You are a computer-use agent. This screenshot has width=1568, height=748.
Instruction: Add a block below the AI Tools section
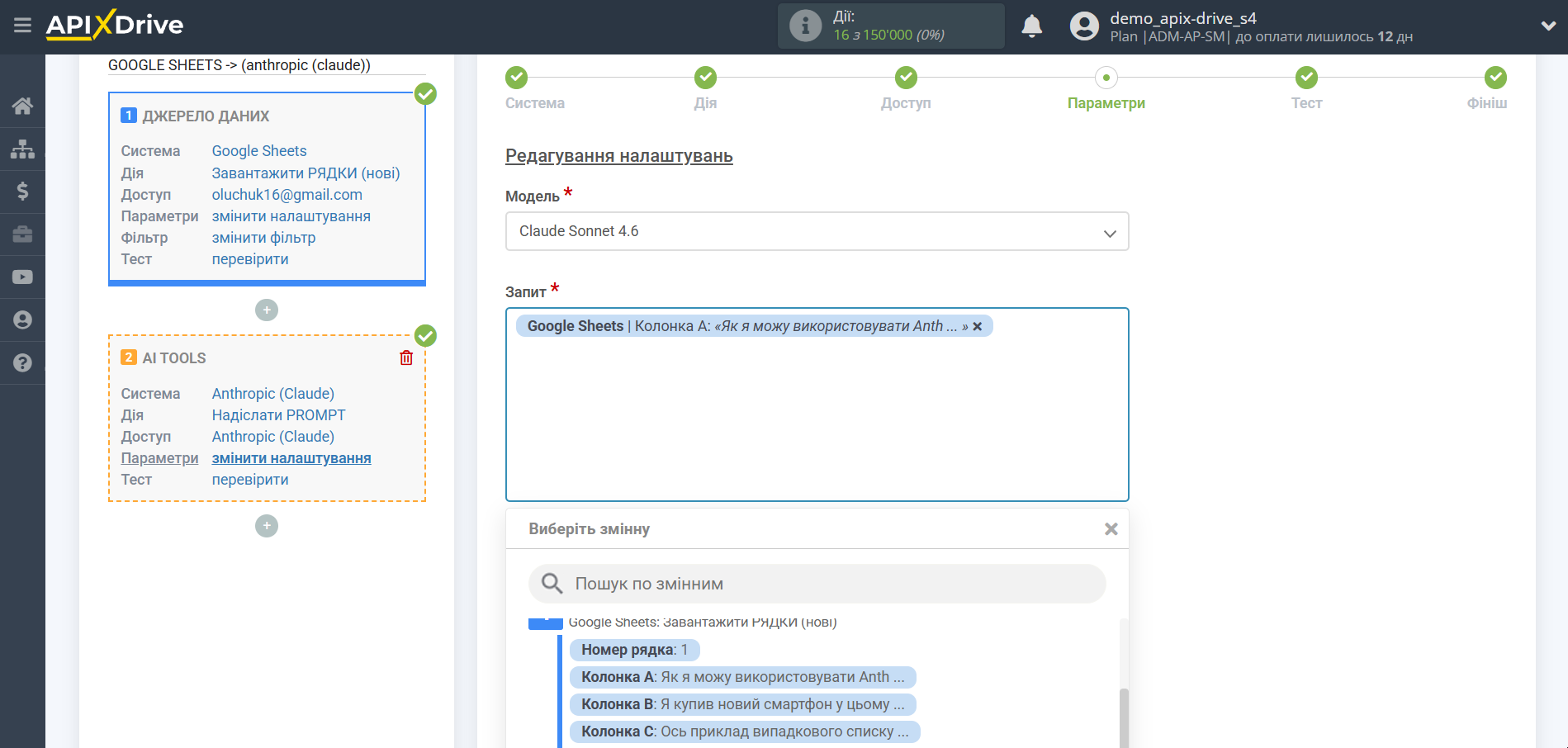click(x=266, y=526)
